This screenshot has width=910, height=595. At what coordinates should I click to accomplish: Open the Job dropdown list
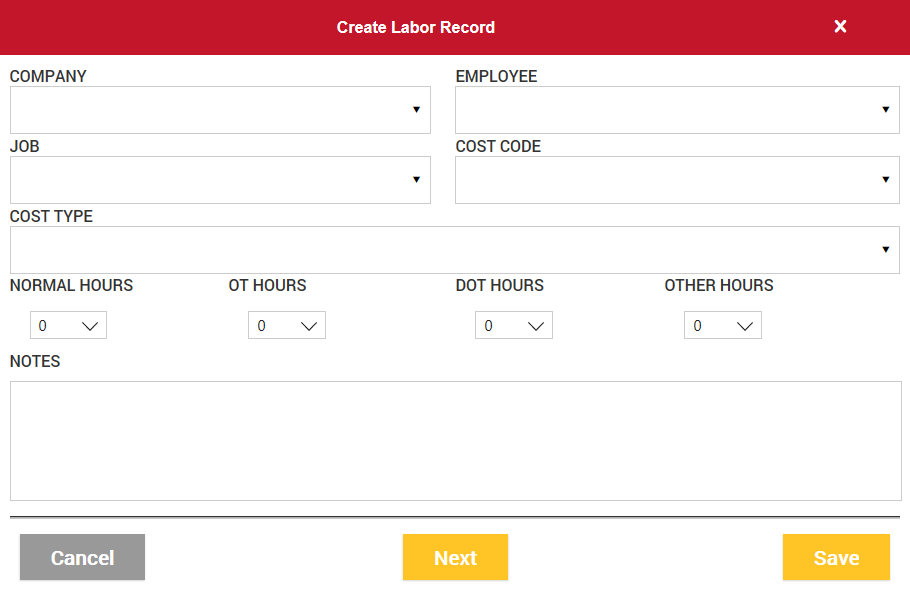point(416,180)
